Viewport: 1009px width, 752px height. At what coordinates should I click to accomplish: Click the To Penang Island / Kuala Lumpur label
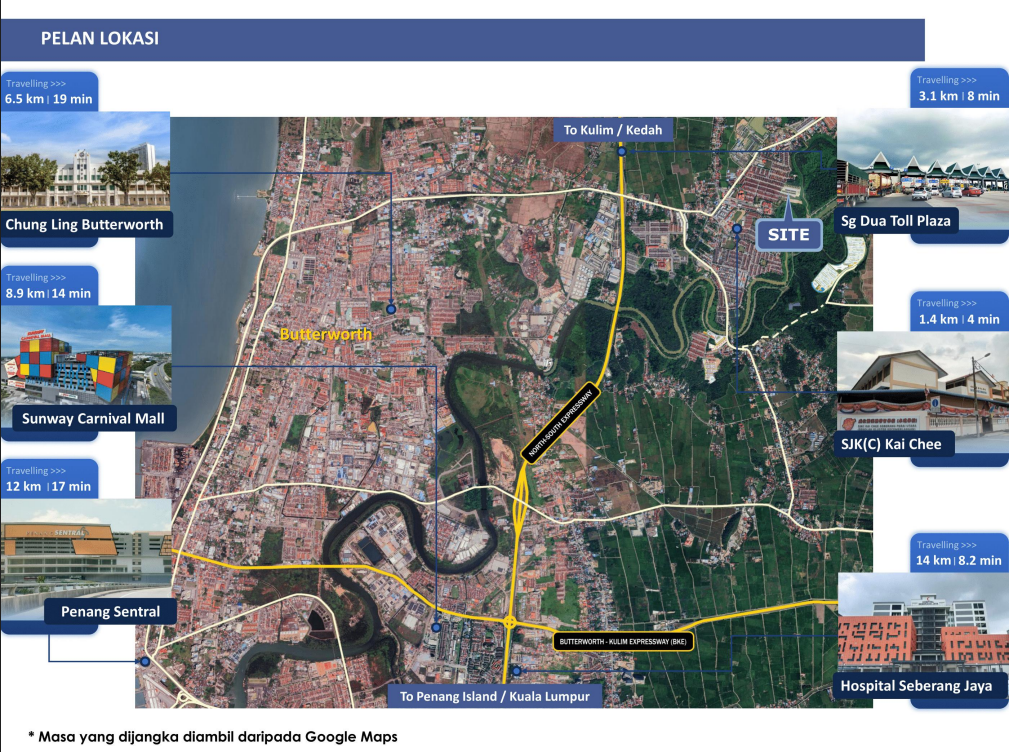[x=495, y=696]
